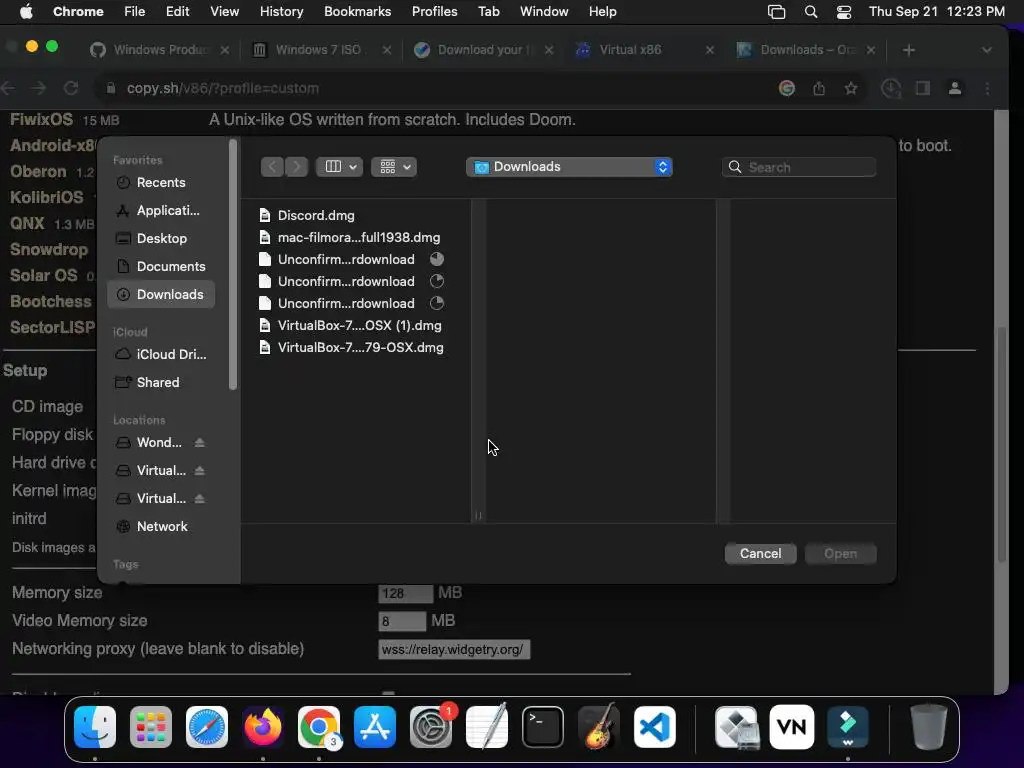
Task: Launch Safari from the Dock
Action: (x=207, y=727)
